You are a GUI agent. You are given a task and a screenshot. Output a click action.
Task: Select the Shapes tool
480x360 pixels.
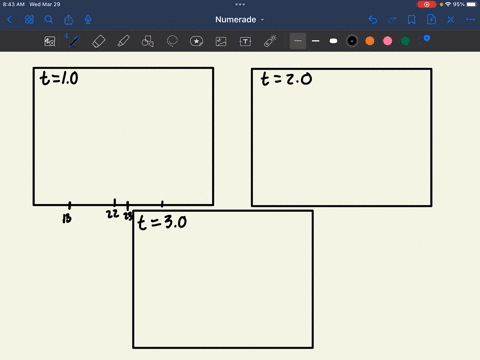pyautogui.click(x=148, y=41)
